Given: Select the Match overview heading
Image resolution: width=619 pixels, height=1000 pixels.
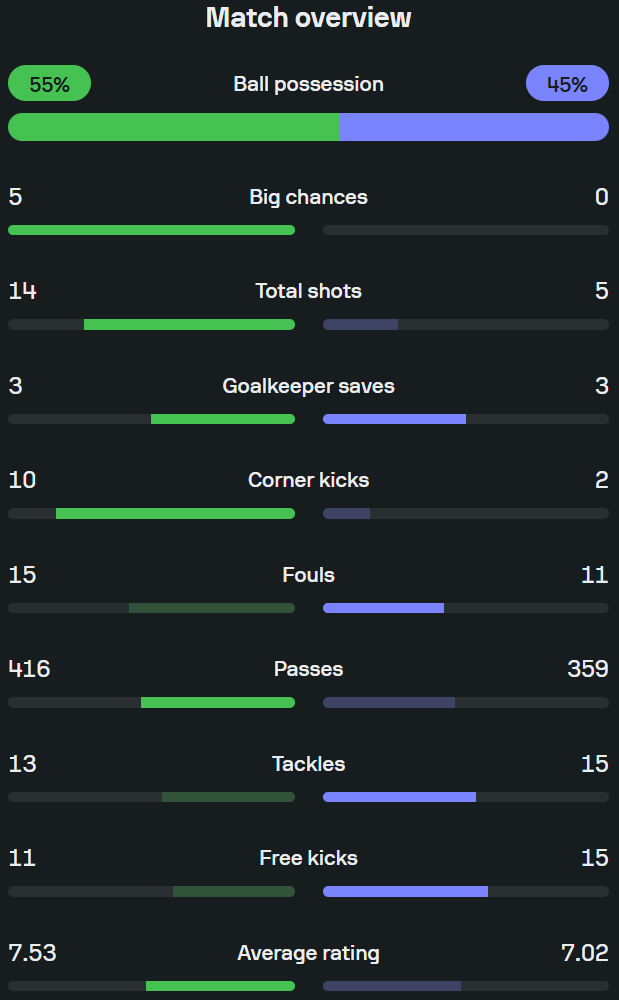Looking at the screenshot, I should 309,17.
